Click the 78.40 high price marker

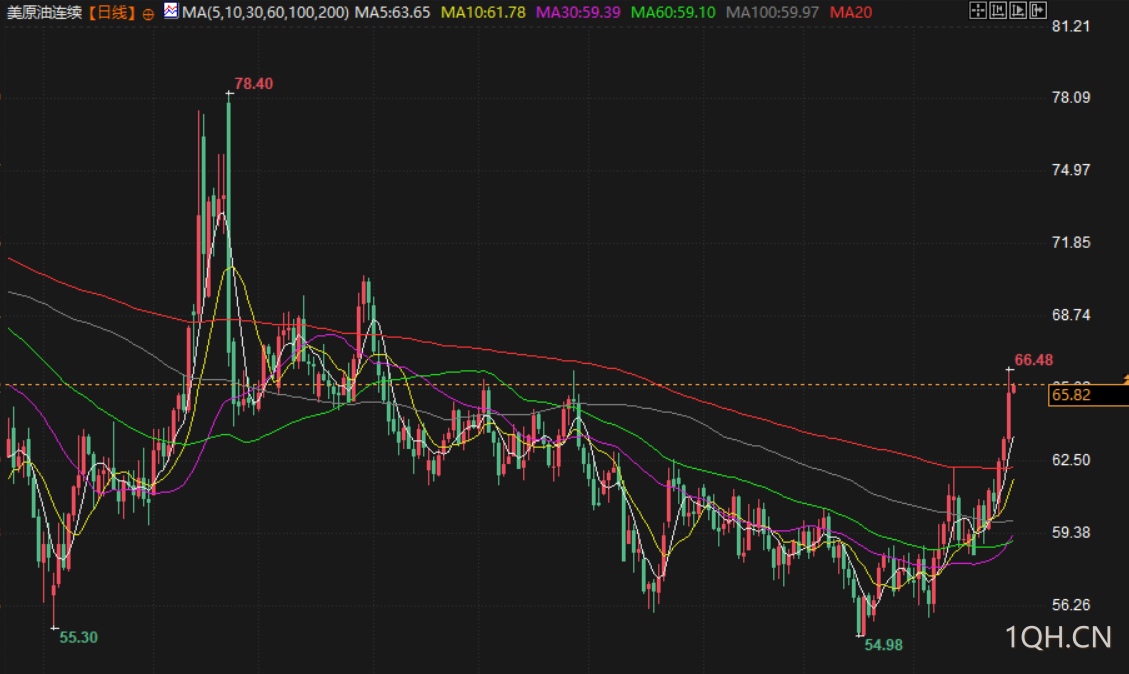point(254,84)
